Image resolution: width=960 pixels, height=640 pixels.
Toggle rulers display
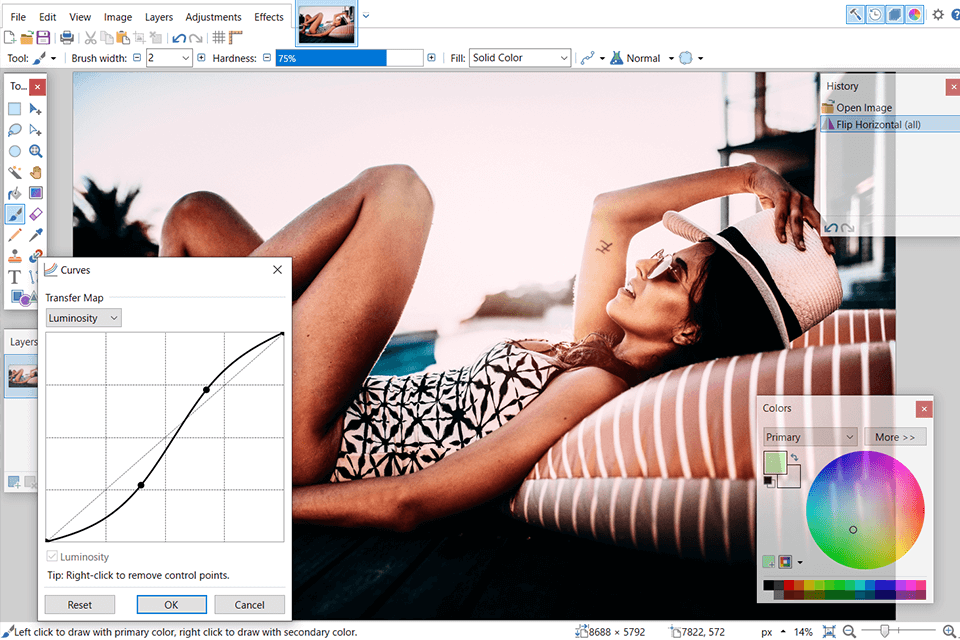pyautogui.click(x=236, y=38)
